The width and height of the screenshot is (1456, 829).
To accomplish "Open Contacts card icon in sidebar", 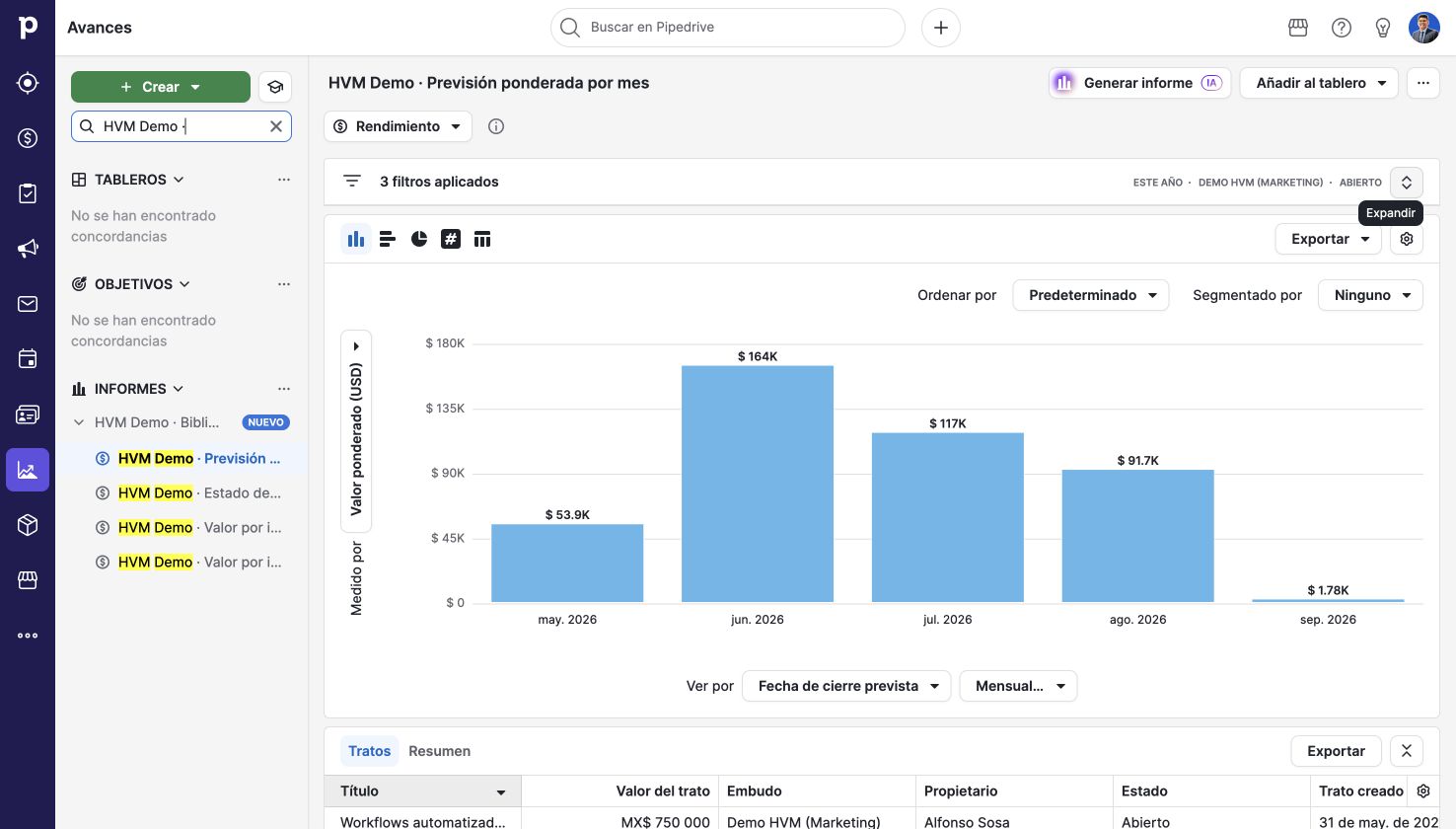I will tap(28, 414).
